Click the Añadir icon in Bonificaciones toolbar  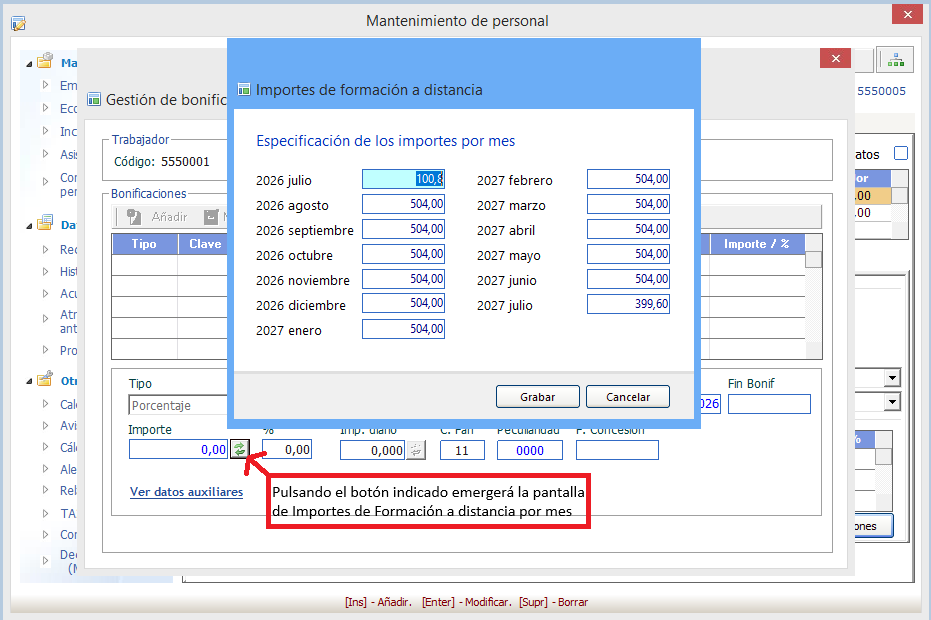pos(135,217)
